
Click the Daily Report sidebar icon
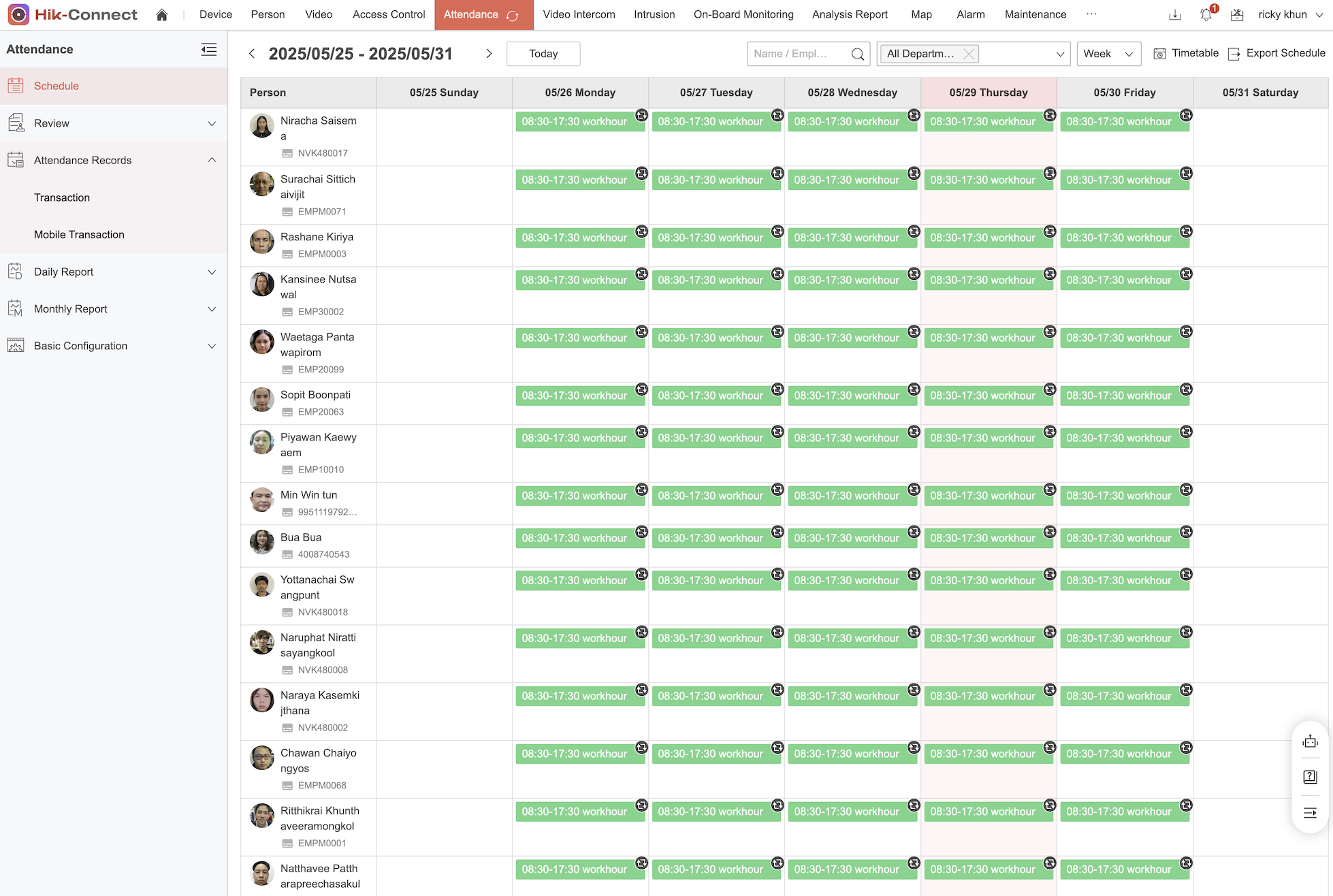point(16,272)
